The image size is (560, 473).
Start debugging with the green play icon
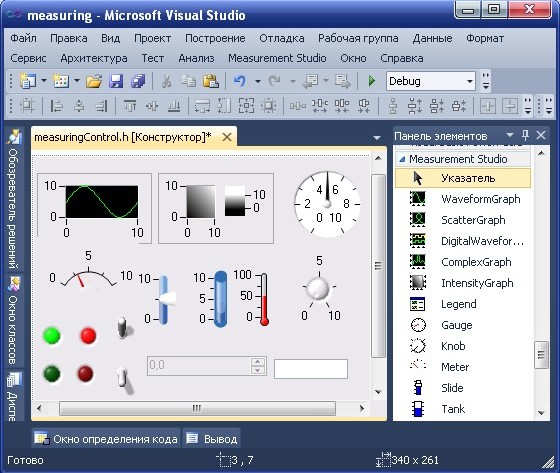point(372,81)
